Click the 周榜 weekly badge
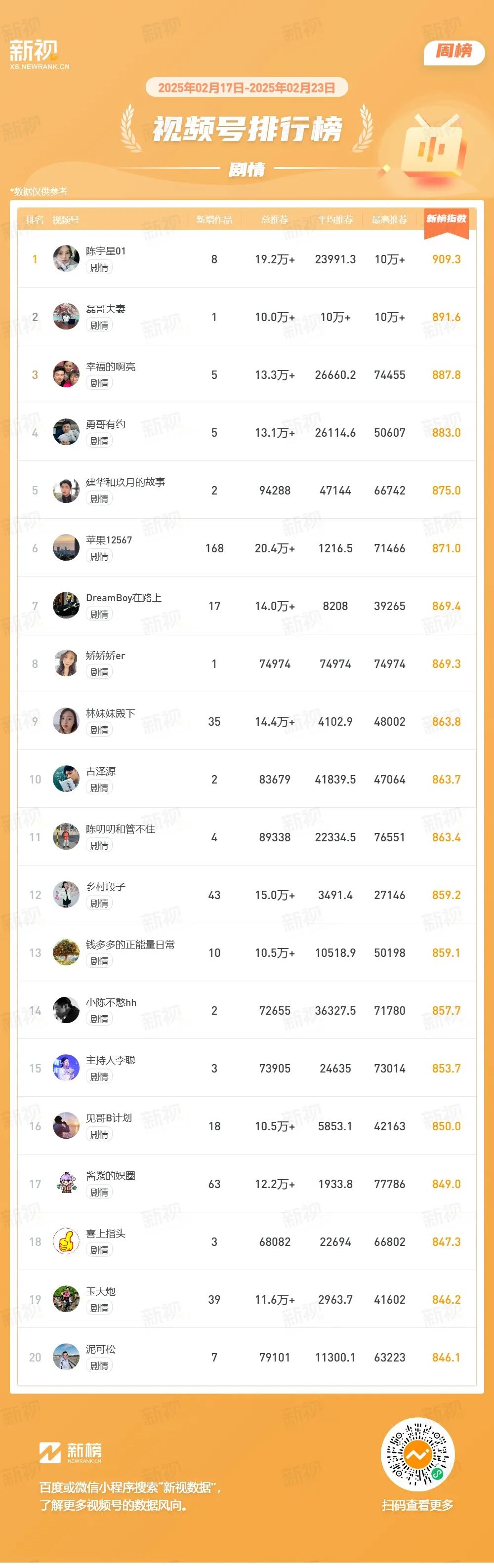The width and height of the screenshot is (494, 1568). click(x=454, y=52)
